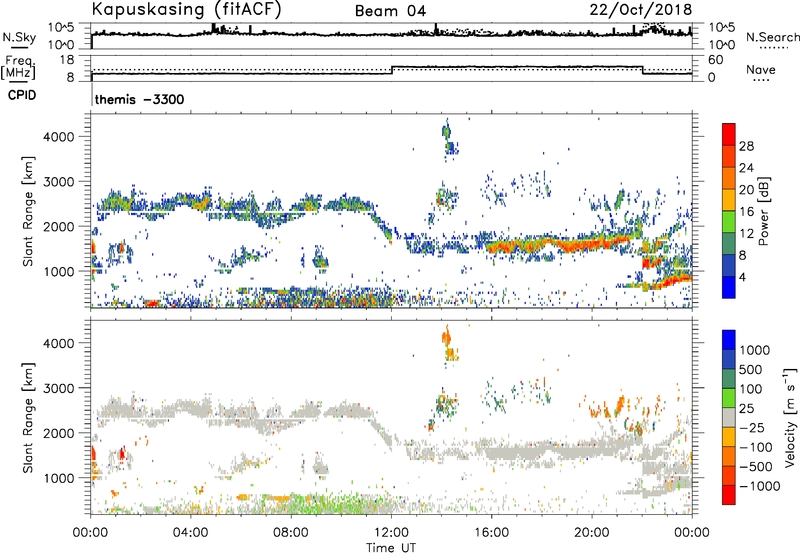
Task: Click the 'N.Search' legend label
Action: click(772, 37)
